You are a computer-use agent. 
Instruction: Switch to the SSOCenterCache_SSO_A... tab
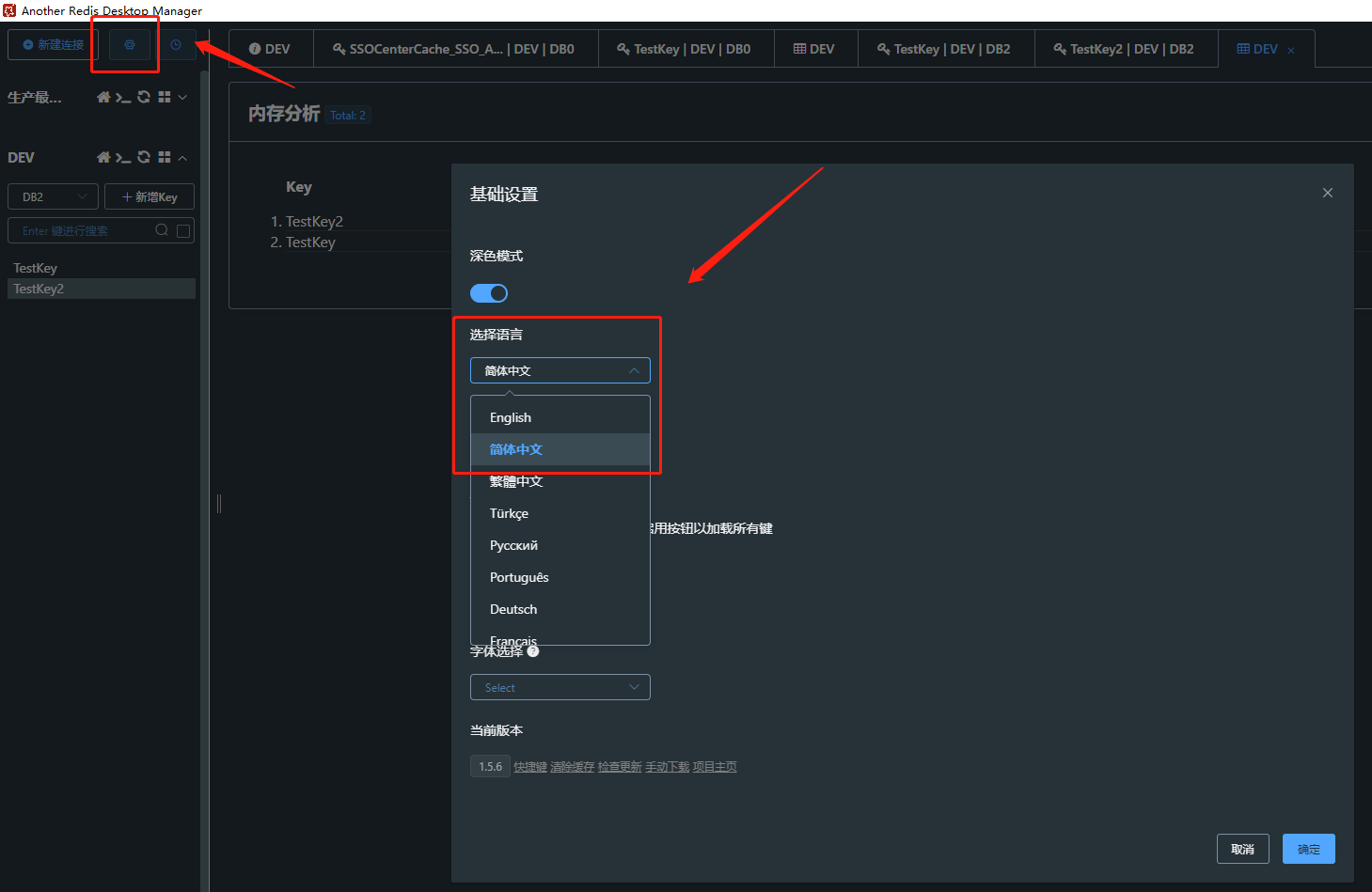click(x=454, y=49)
